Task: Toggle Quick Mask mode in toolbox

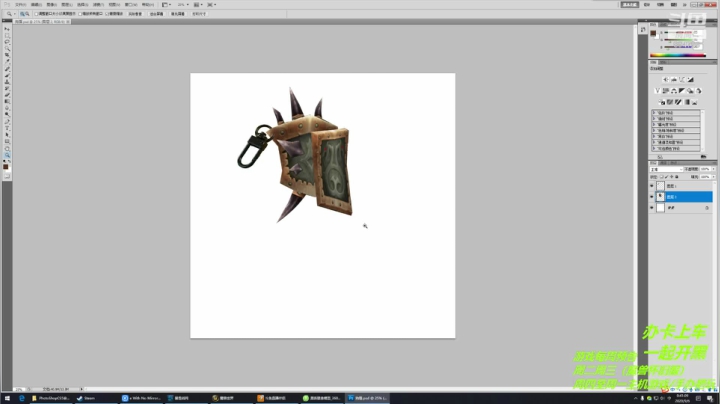Action: coord(7,175)
